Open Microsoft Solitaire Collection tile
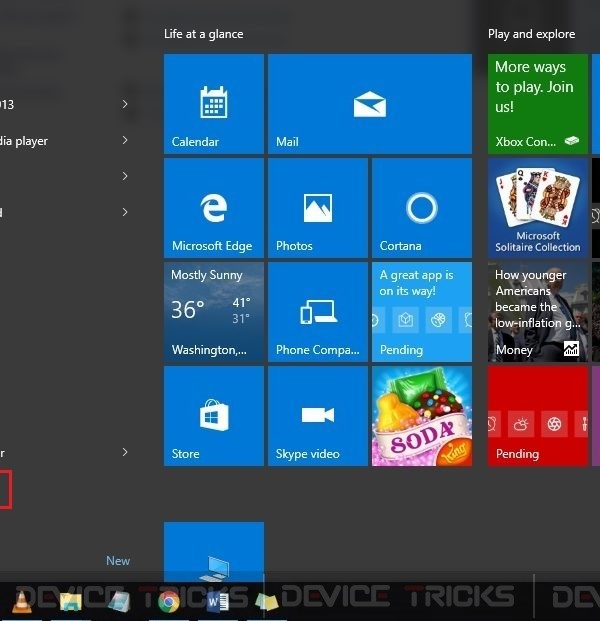 (x=538, y=208)
